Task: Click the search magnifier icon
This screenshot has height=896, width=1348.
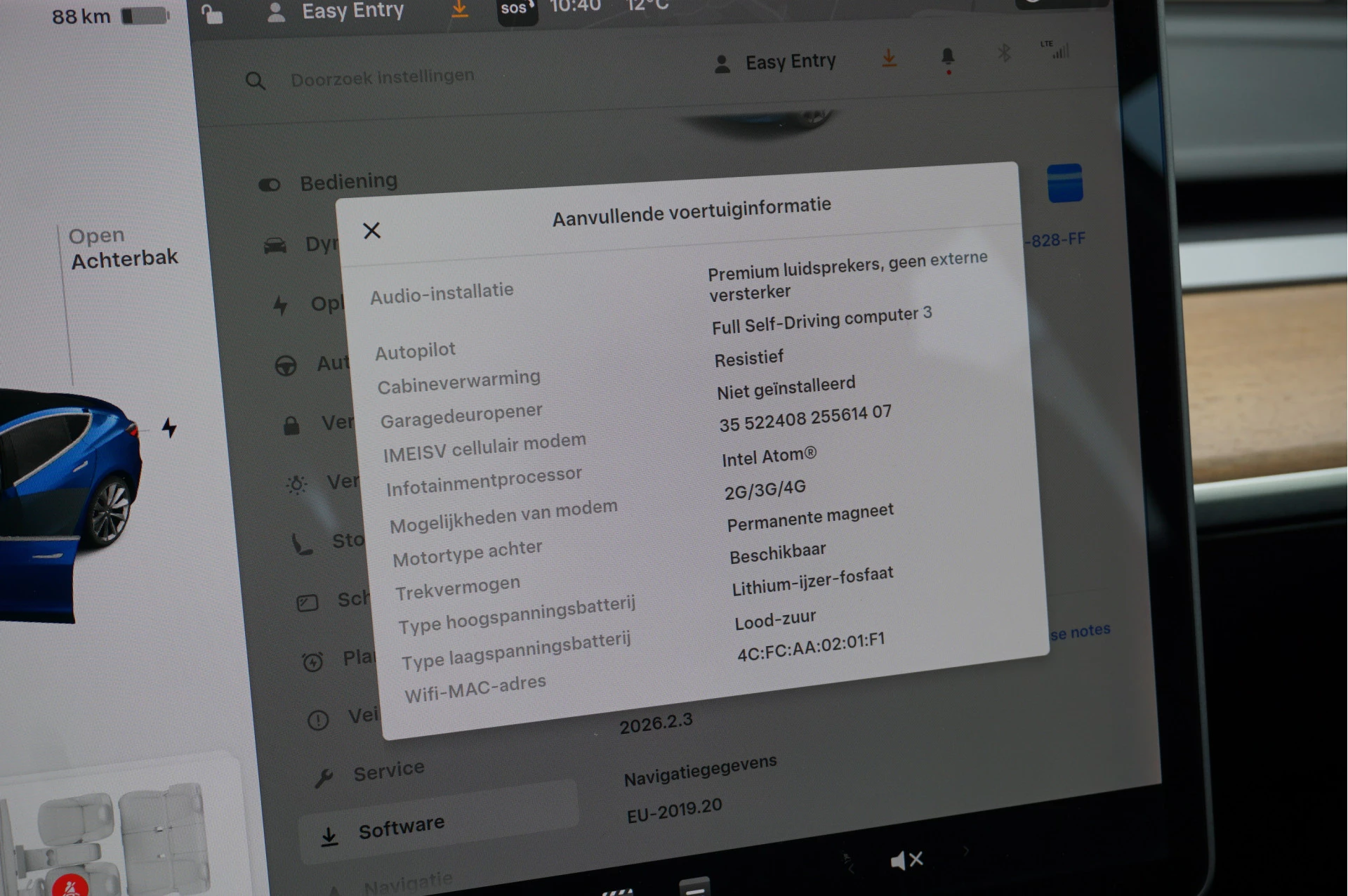Action: [255, 81]
